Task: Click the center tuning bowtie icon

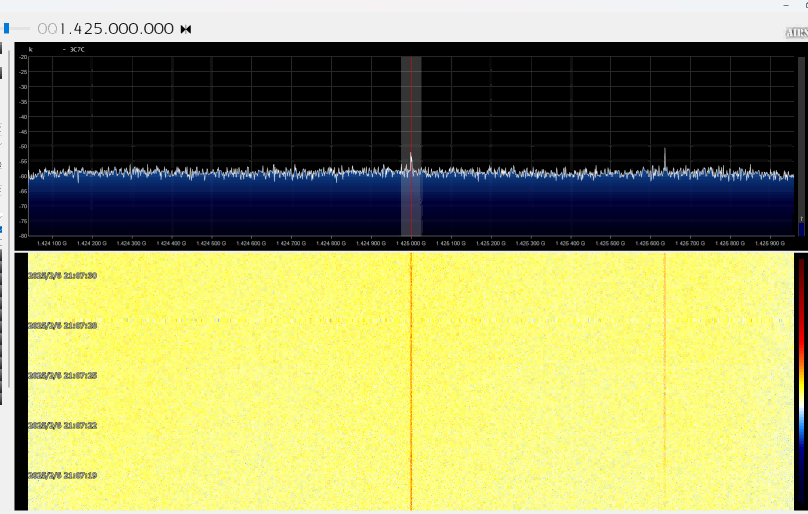Action: [186, 29]
